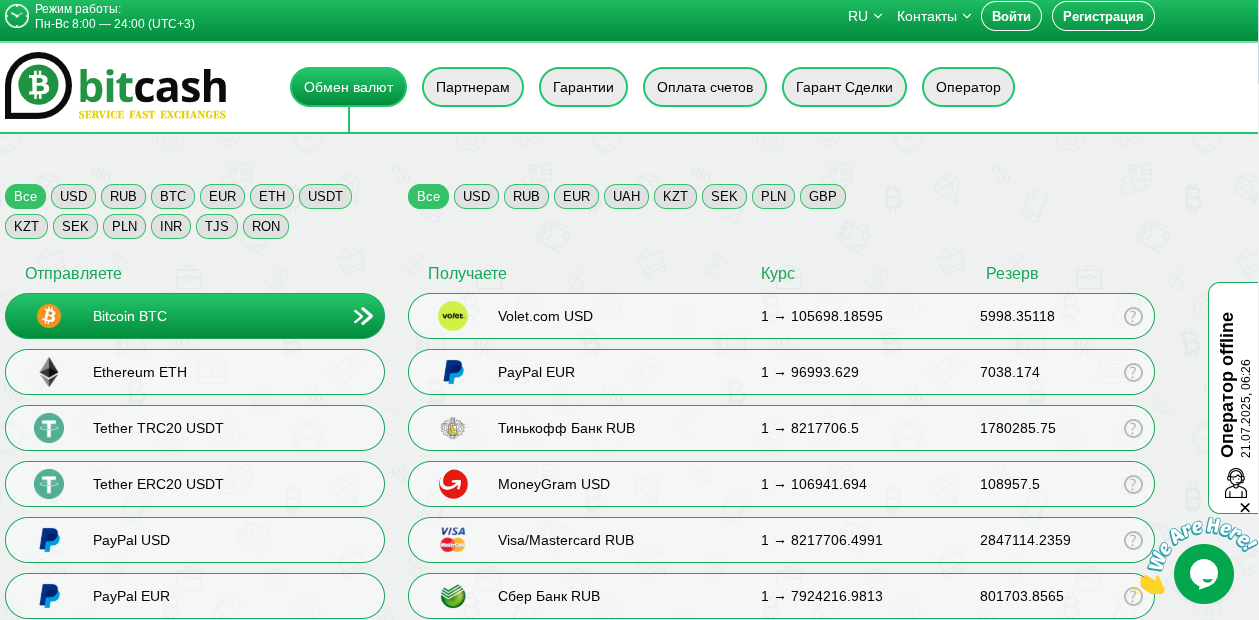Open the help icon for Volet.com USD

click(x=1133, y=316)
